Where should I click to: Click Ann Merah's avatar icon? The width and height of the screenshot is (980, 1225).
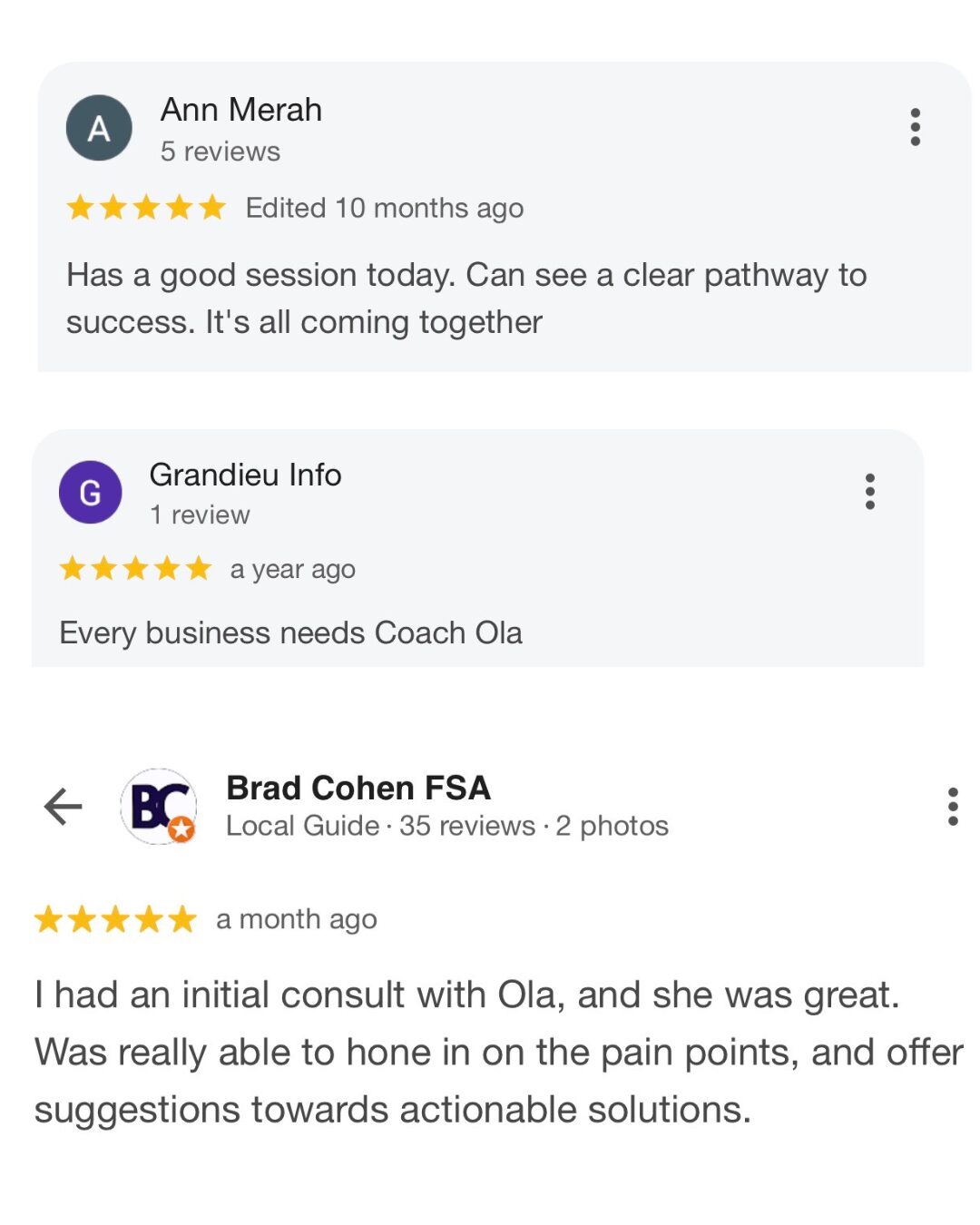tap(99, 128)
